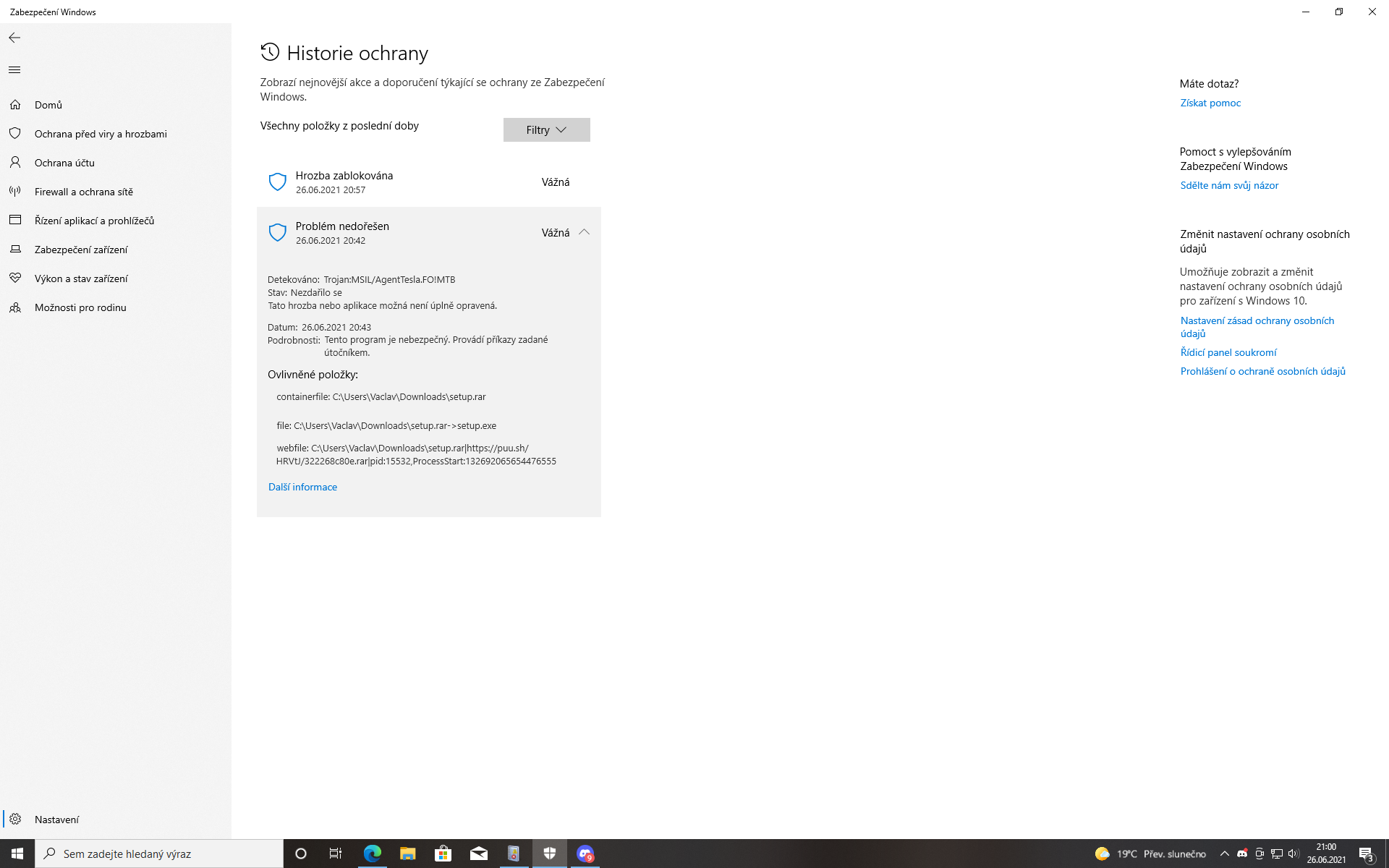Open Domů home section
1389x868 pixels.
pos(48,105)
